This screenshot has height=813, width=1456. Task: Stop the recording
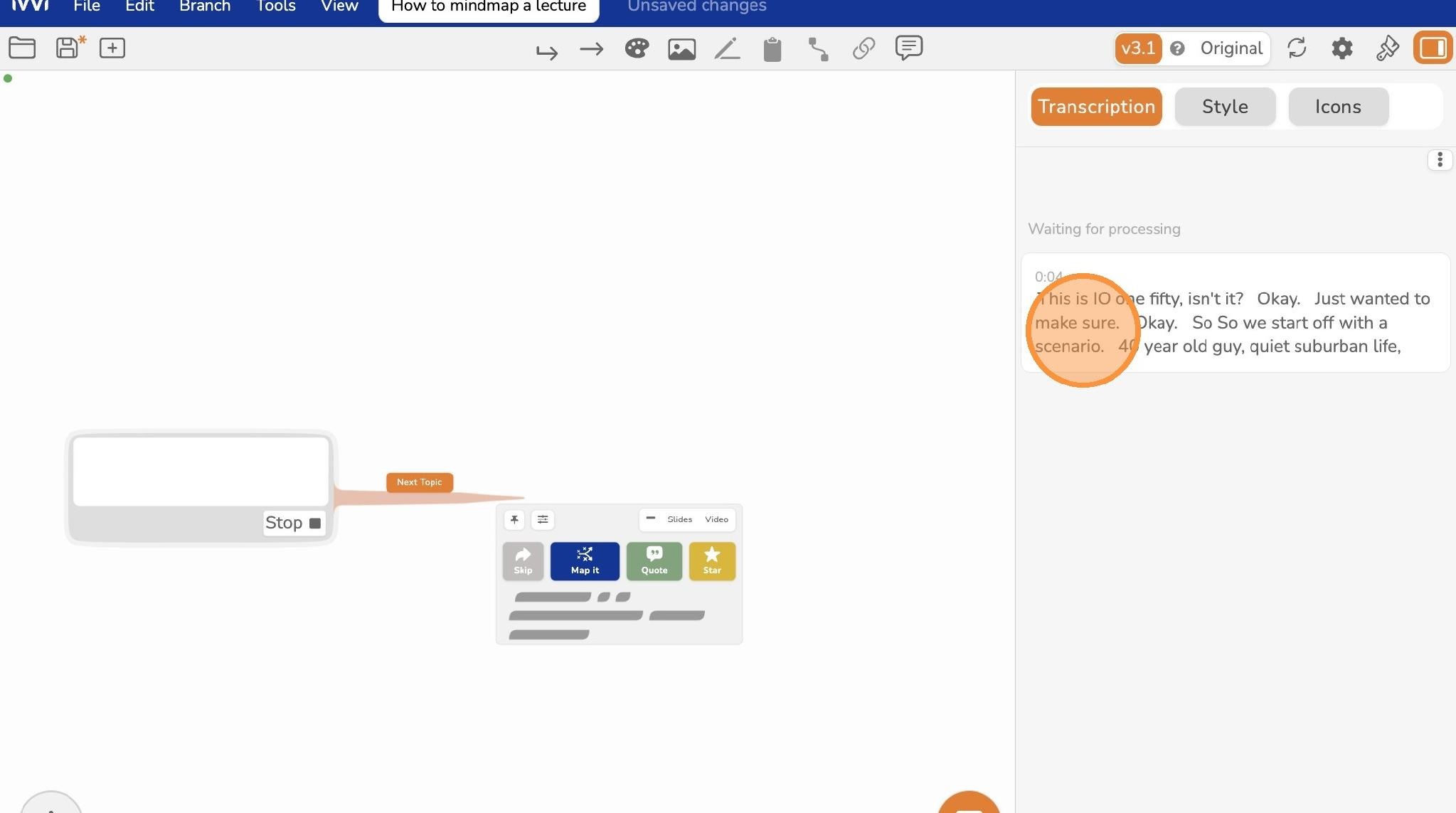[x=294, y=523]
